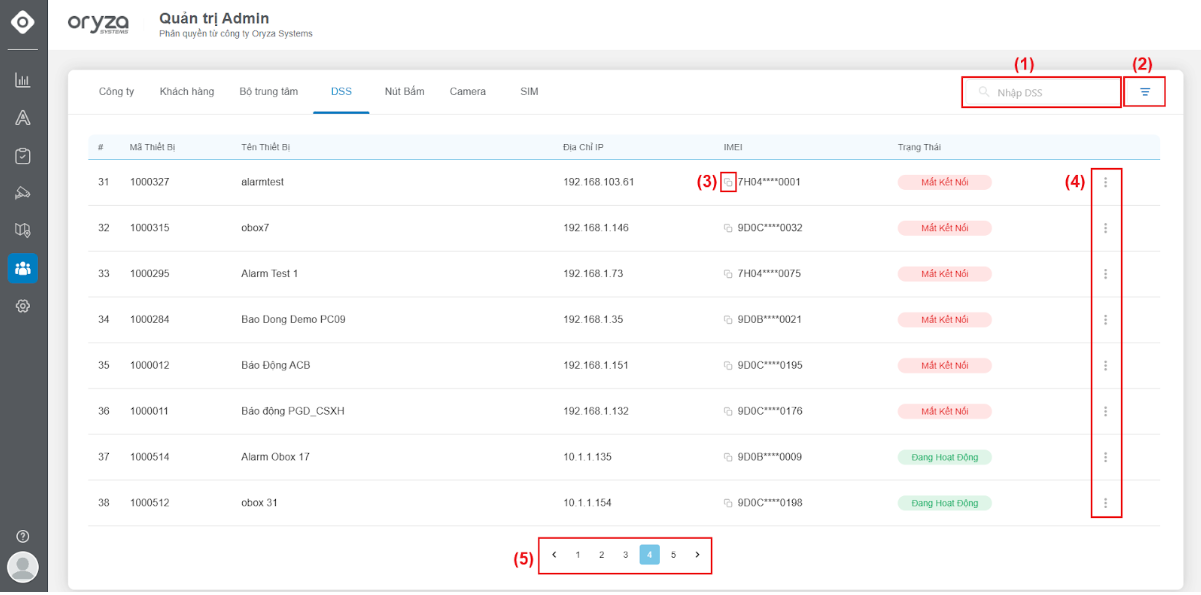
Task: Click the Tên Thiết Bị column header
Action: [x=266, y=148]
